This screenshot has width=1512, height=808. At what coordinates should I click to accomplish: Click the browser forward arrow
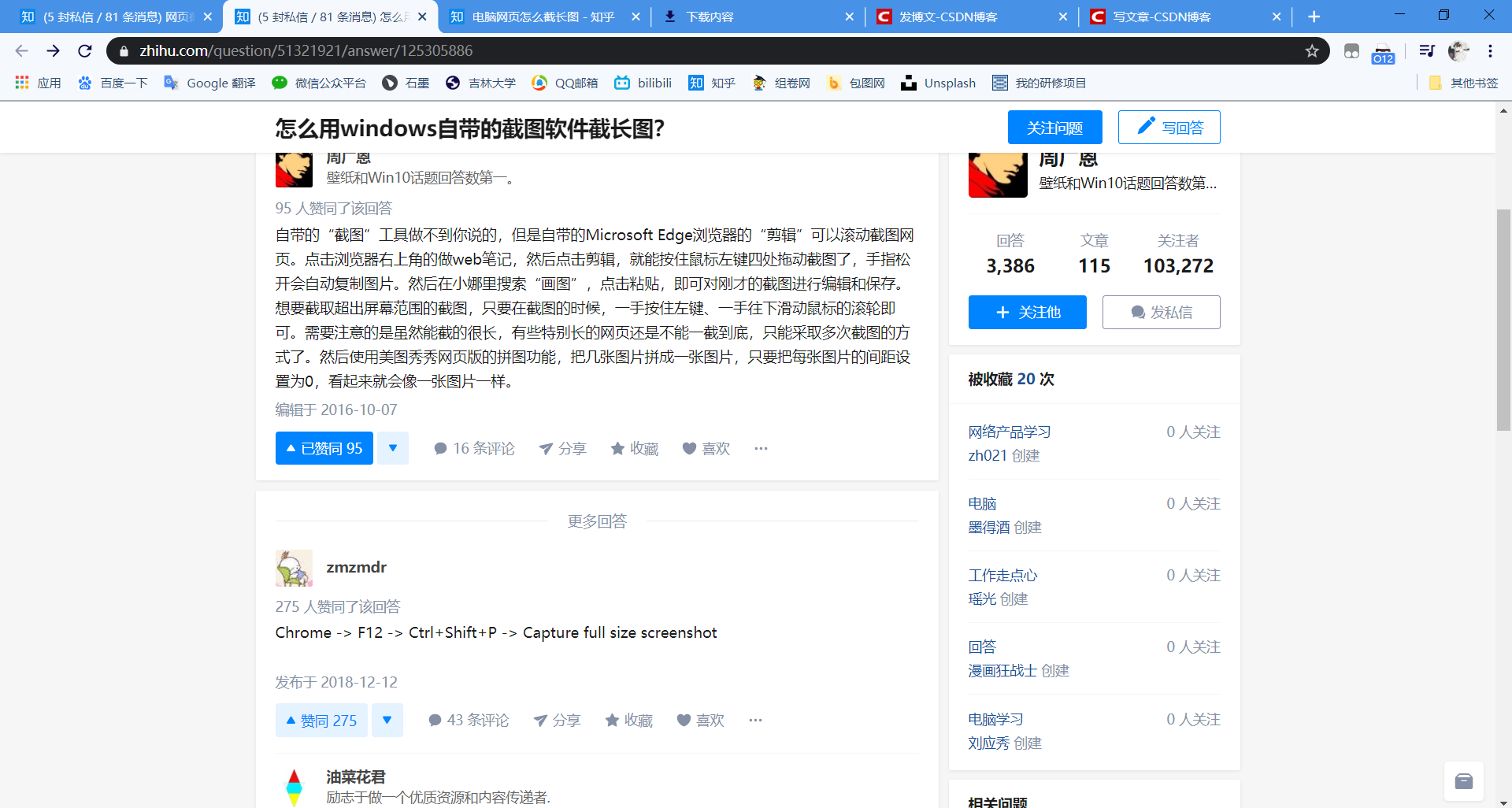(53, 51)
